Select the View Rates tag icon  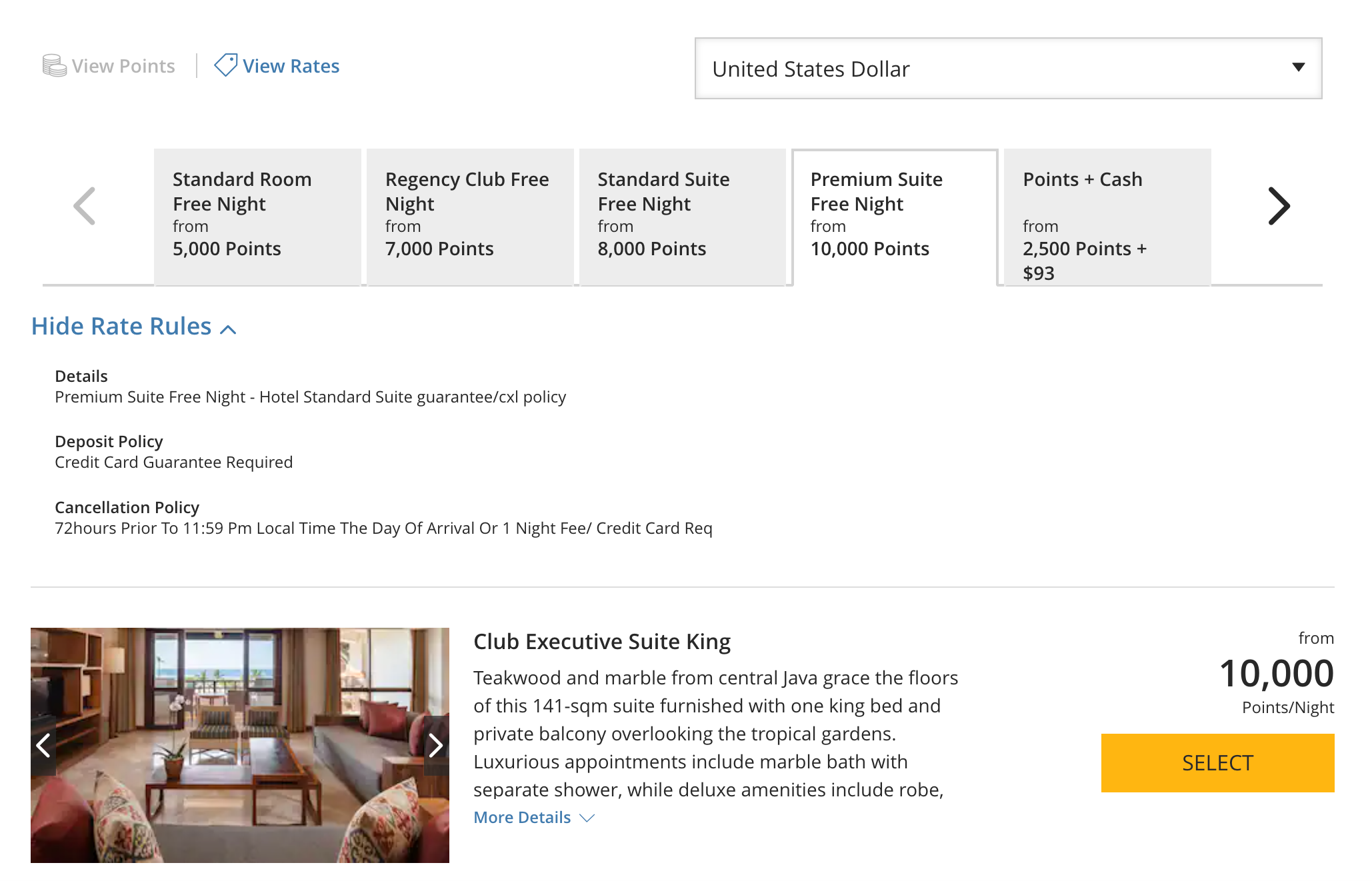coord(224,65)
